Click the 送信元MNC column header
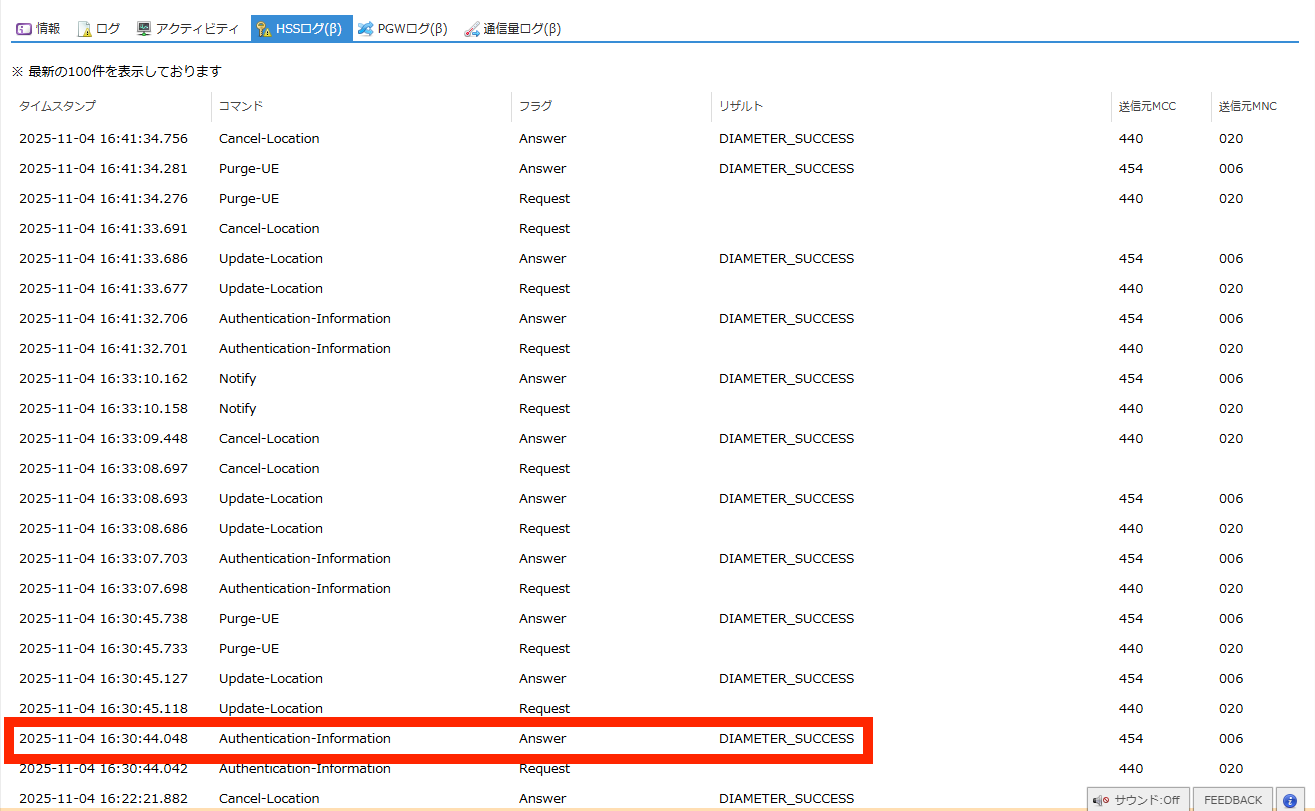This screenshot has height=811, width=1315. (1247, 106)
